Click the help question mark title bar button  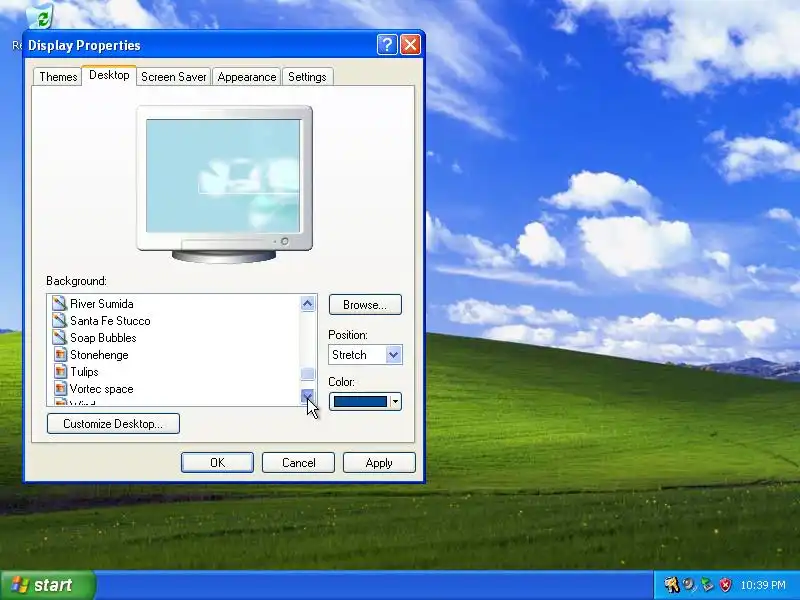(x=387, y=45)
